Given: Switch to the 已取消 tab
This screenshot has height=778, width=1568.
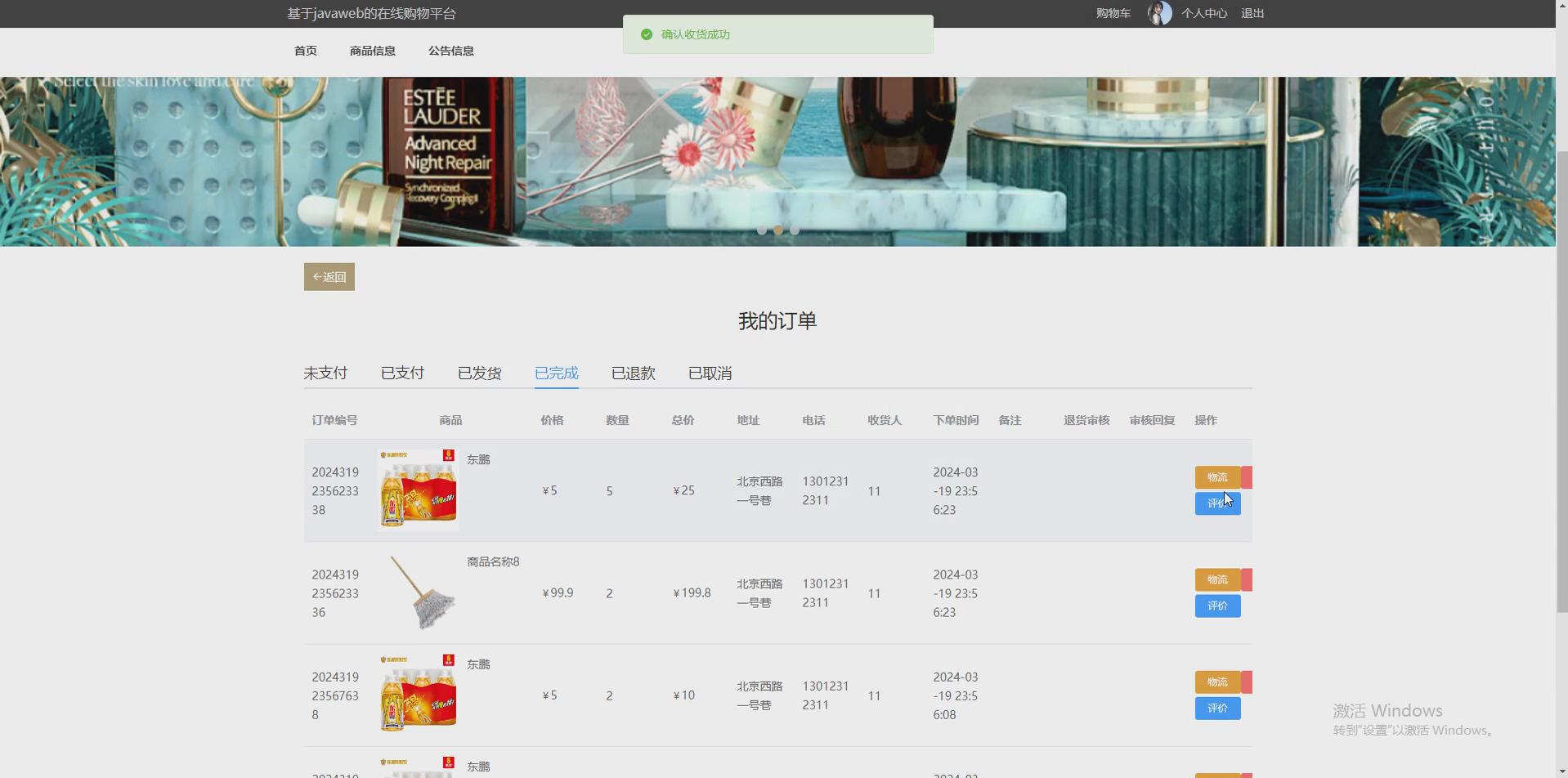Looking at the screenshot, I should click(710, 373).
